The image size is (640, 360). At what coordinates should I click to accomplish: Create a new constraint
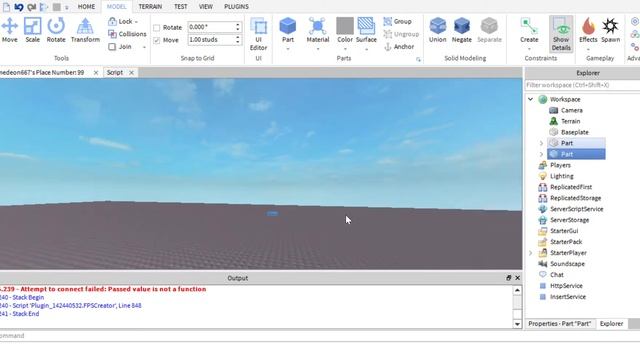(529, 30)
